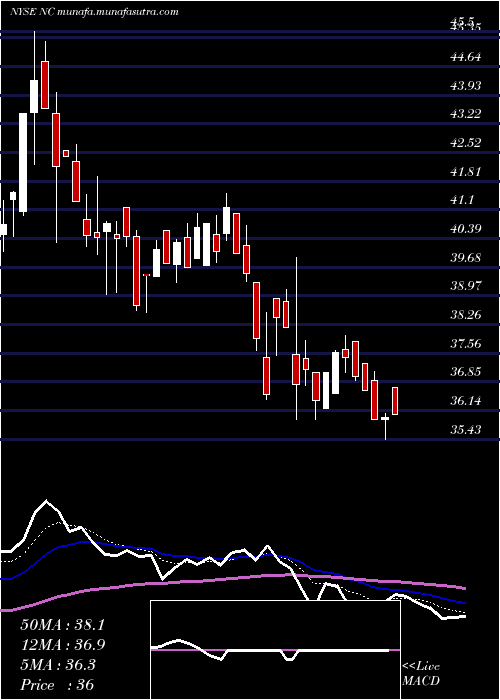Click the Price : 36 readout
This screenshot has height=700, width=500.
(57, 685)
